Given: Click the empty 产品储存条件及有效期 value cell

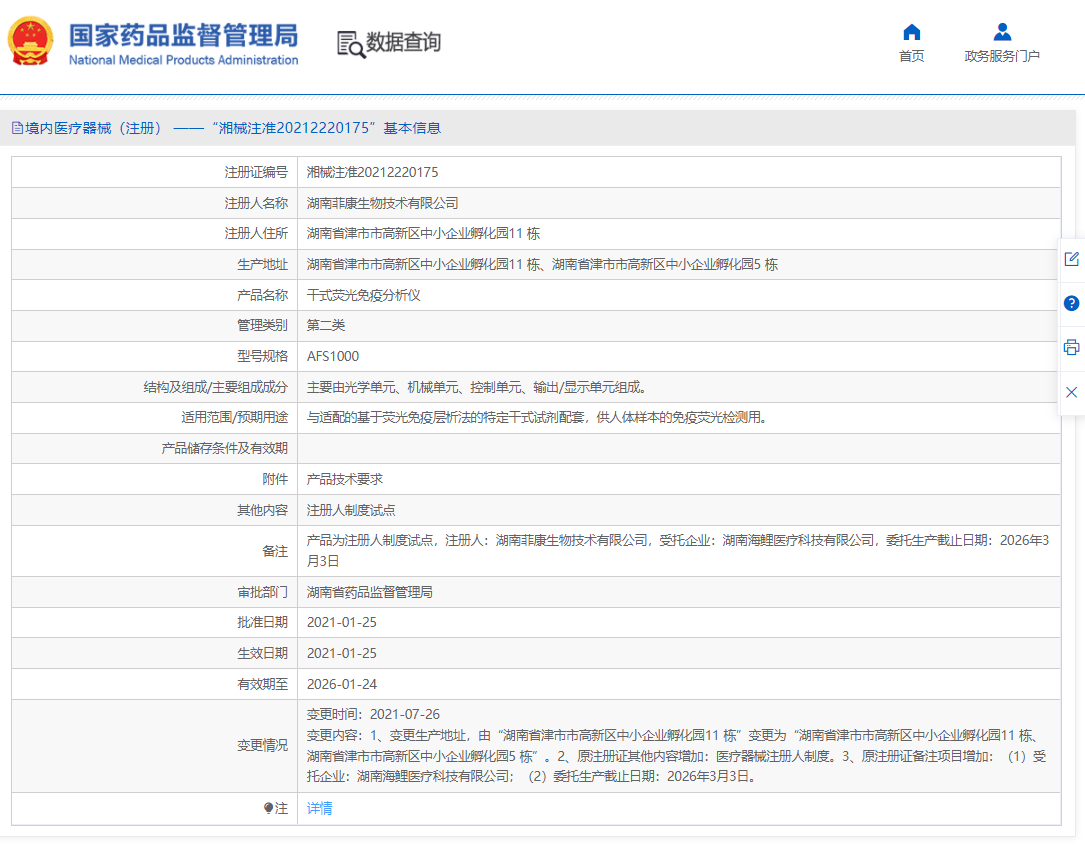Looking at the screenshot, I should pos(678,448).
